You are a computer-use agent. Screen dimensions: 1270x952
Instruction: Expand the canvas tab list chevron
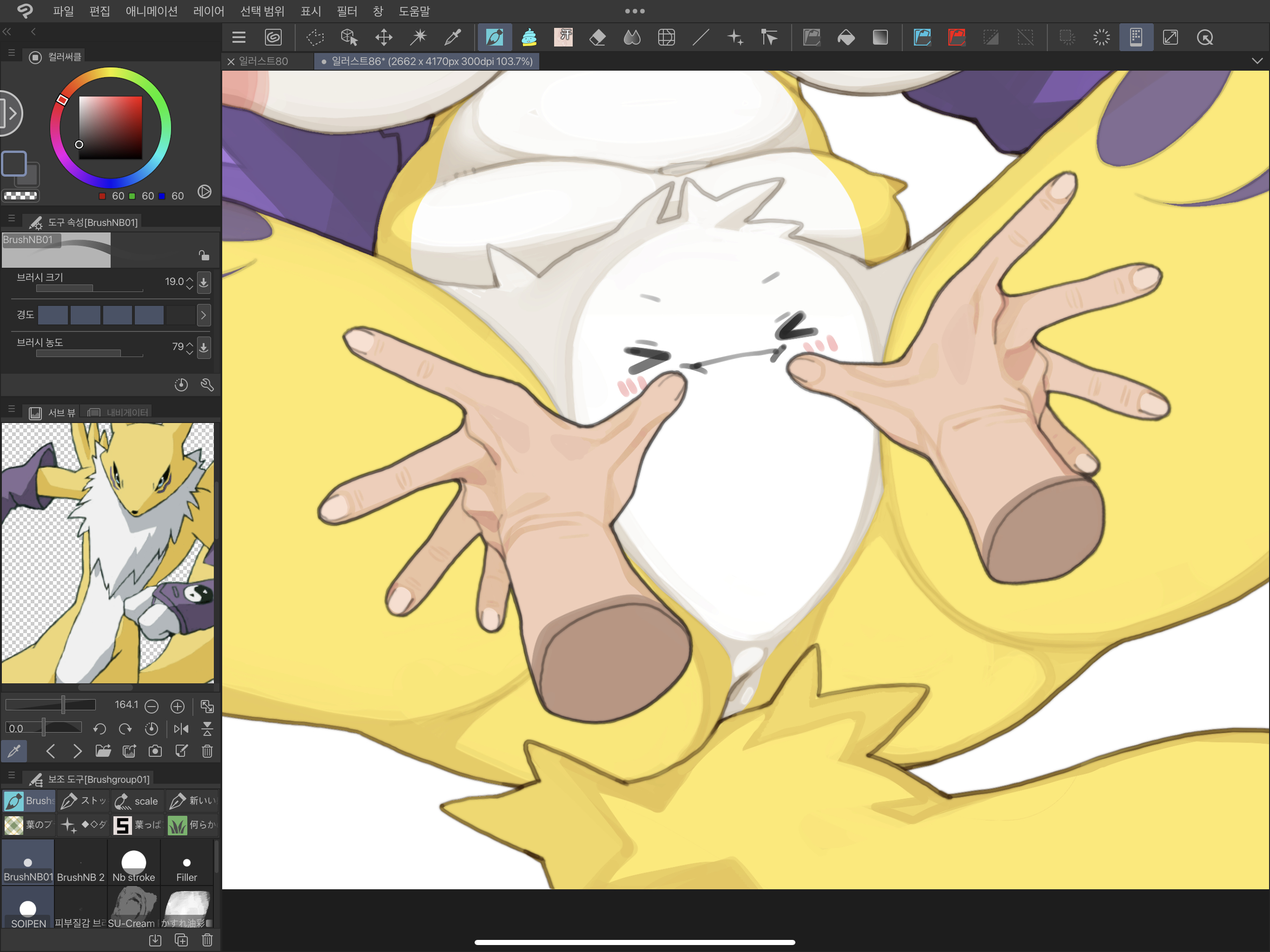pyautogui.click(x=1257, y=61)
